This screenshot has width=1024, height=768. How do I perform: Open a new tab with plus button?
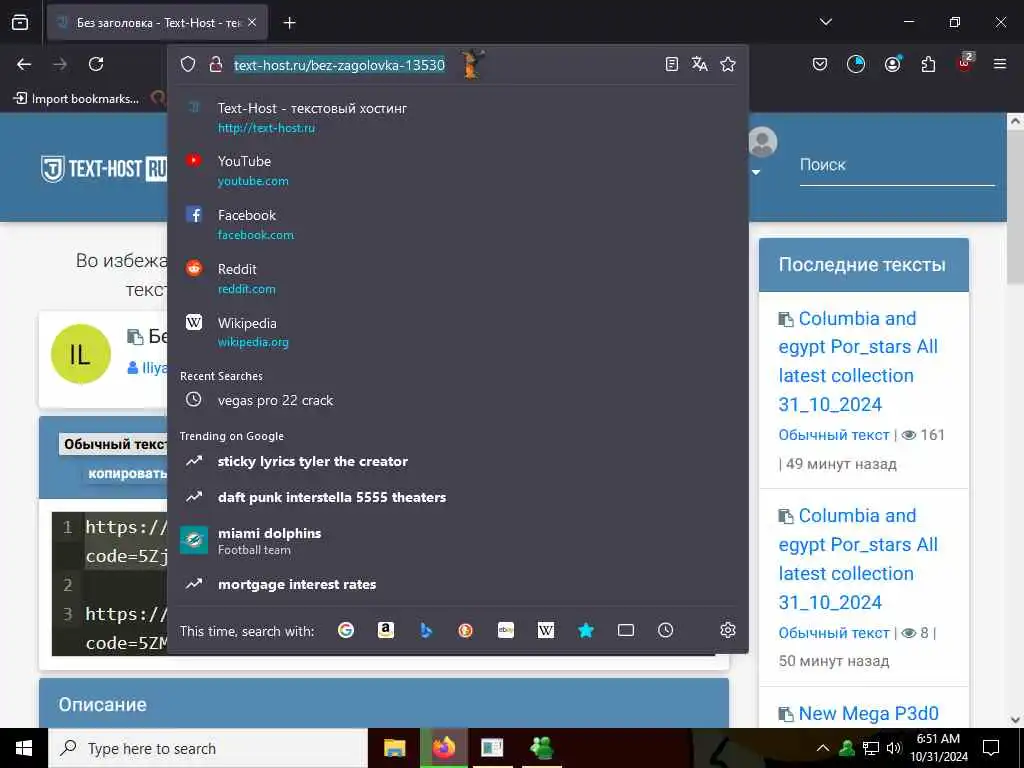point(289,23)
